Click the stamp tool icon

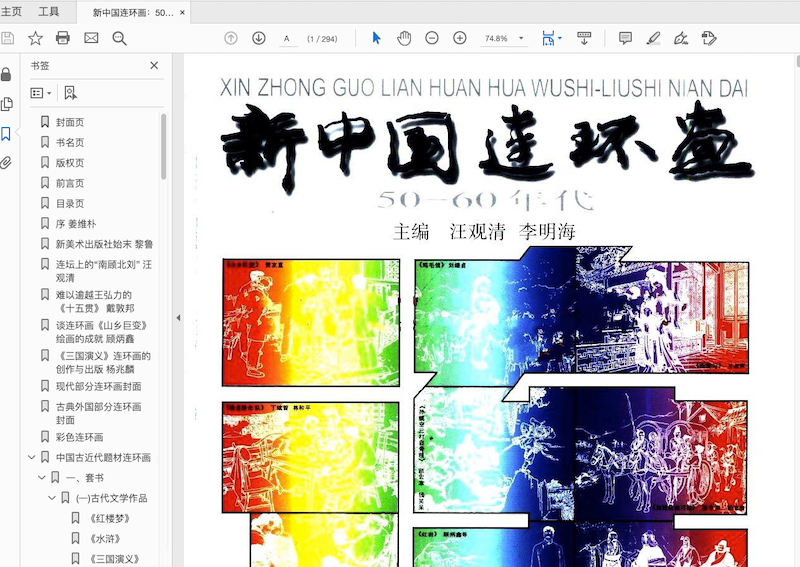(709, 38)
